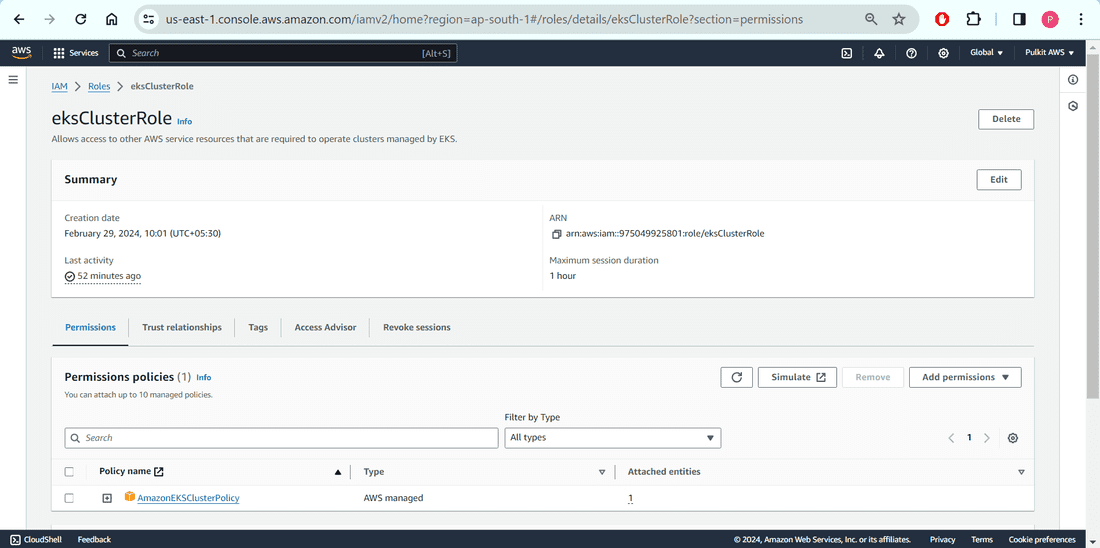The width and height of the screenshot is (1100, 548).
Task: Open AWS notifications bell
Action: point(879,53)
